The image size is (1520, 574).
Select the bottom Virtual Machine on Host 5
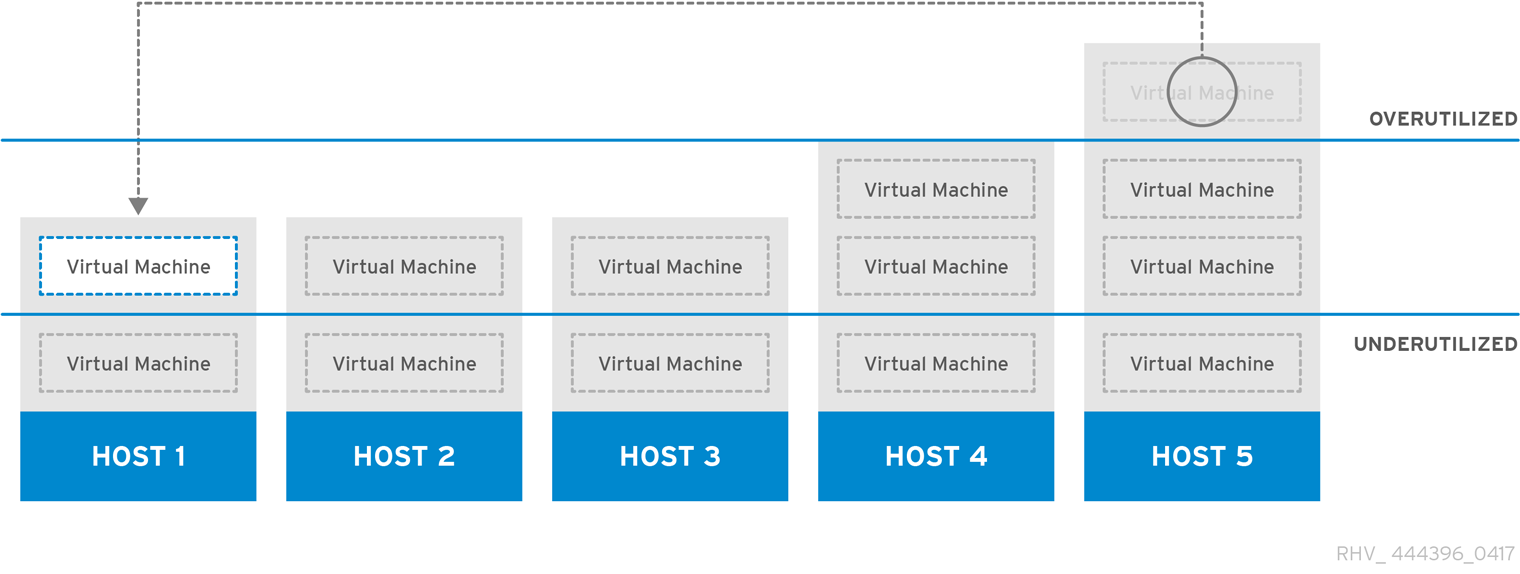pyautogui.click(x=1202, y=363)
